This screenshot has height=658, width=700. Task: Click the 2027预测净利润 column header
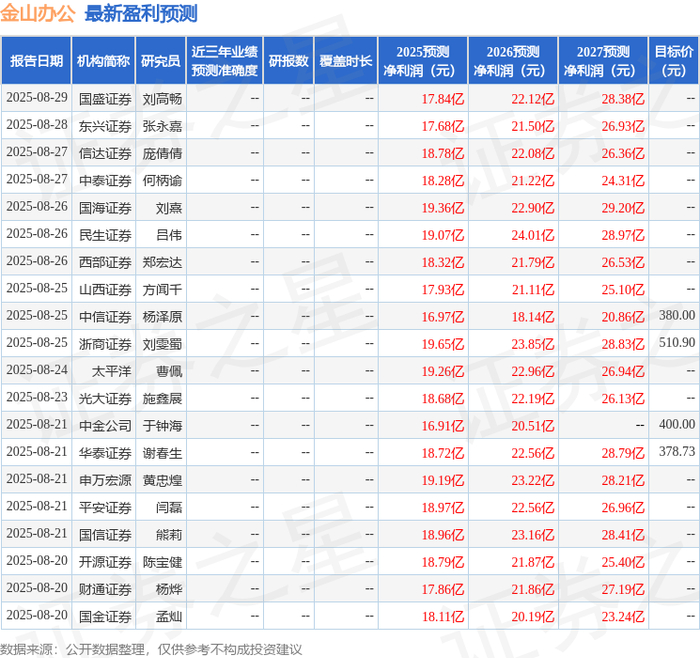pyautogui.click(x=603, y=61)
